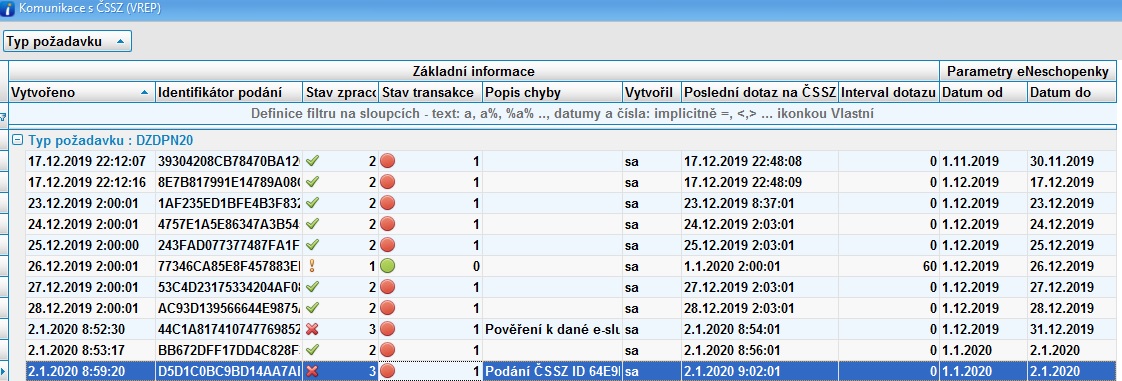Click green checkmark in row 23.12.2019 2:00:01
The image size is (1122, 381).
pos(313,203)
